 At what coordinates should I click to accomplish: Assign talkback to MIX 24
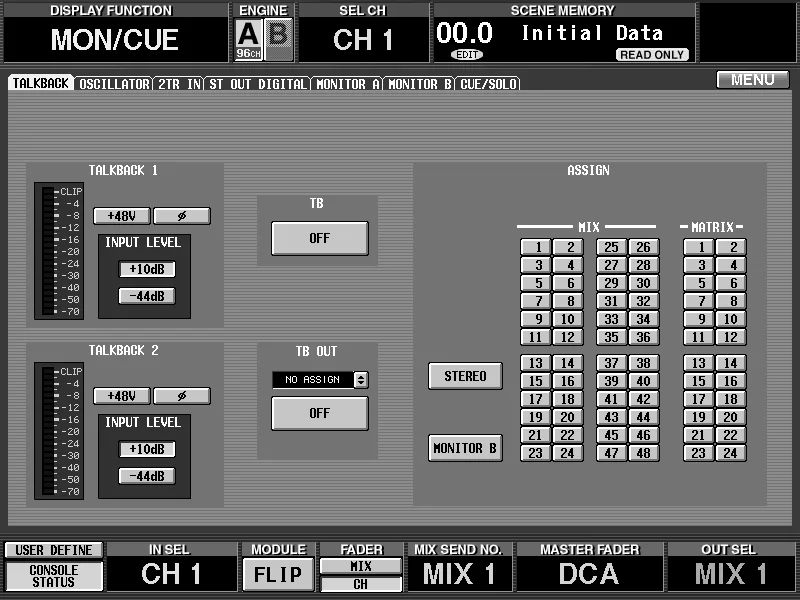[x=568, y=453]
